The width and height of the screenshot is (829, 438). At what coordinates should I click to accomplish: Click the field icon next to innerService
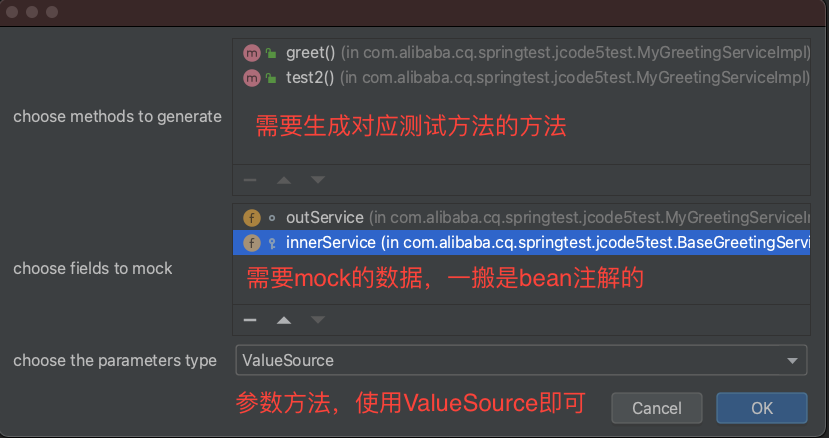tap(251, 243)
